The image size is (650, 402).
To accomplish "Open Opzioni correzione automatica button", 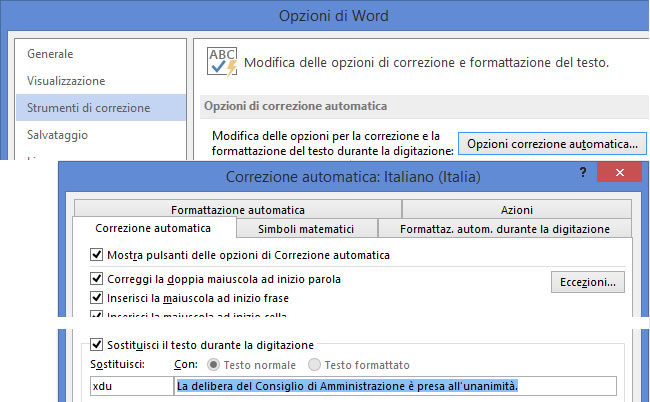I will click(x=552, y=144).
